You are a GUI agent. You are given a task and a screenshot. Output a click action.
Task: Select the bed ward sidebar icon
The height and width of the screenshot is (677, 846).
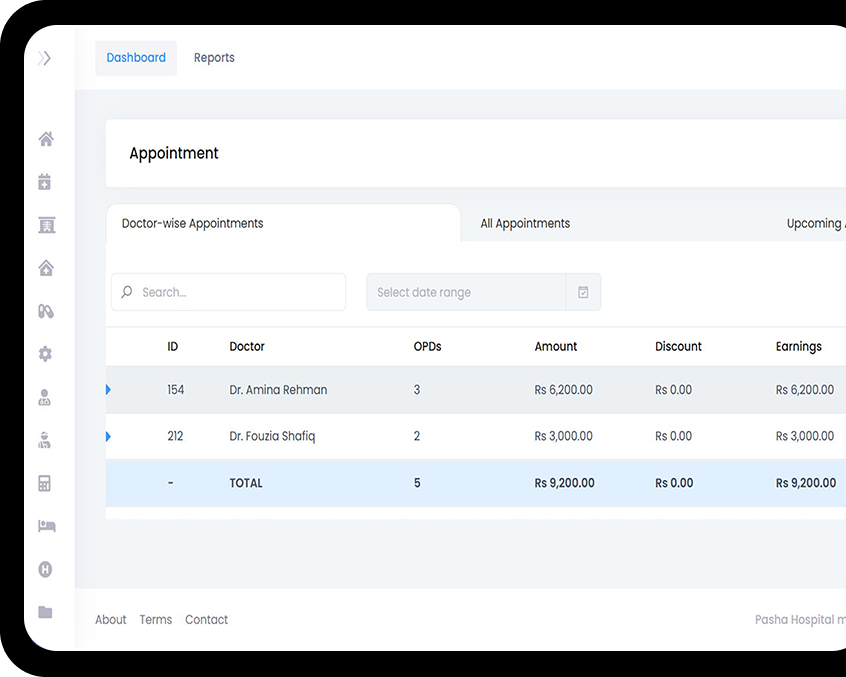click(45, 526)
